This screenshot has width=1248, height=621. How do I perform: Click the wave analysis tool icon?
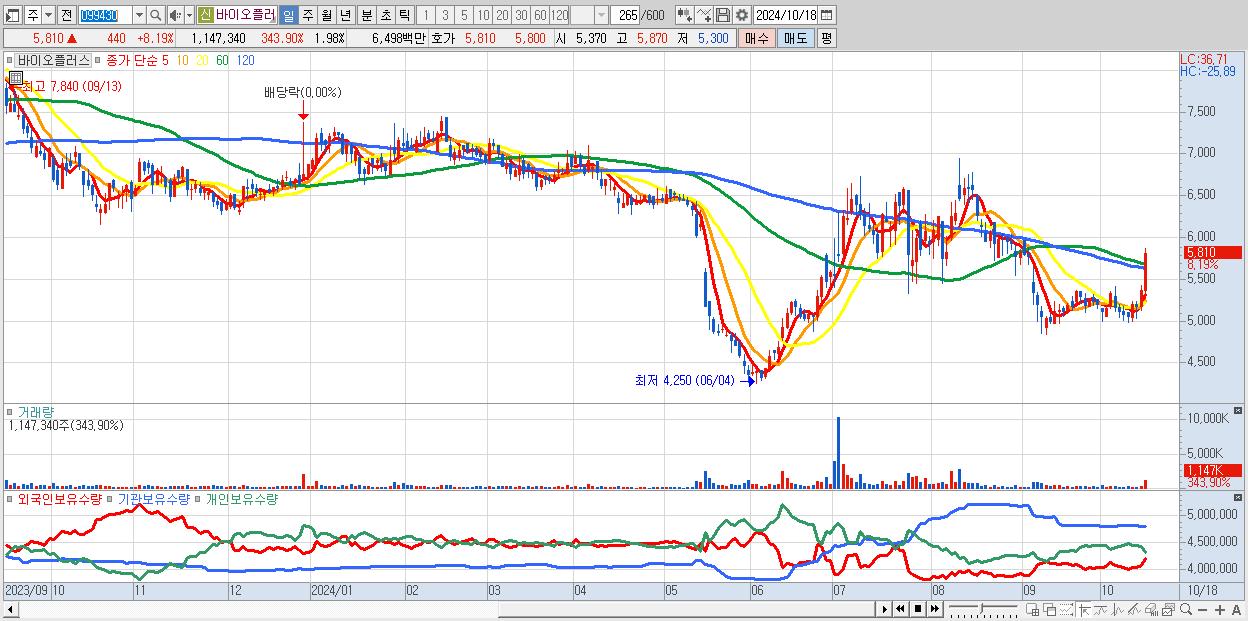click(x=1118, y=609)
